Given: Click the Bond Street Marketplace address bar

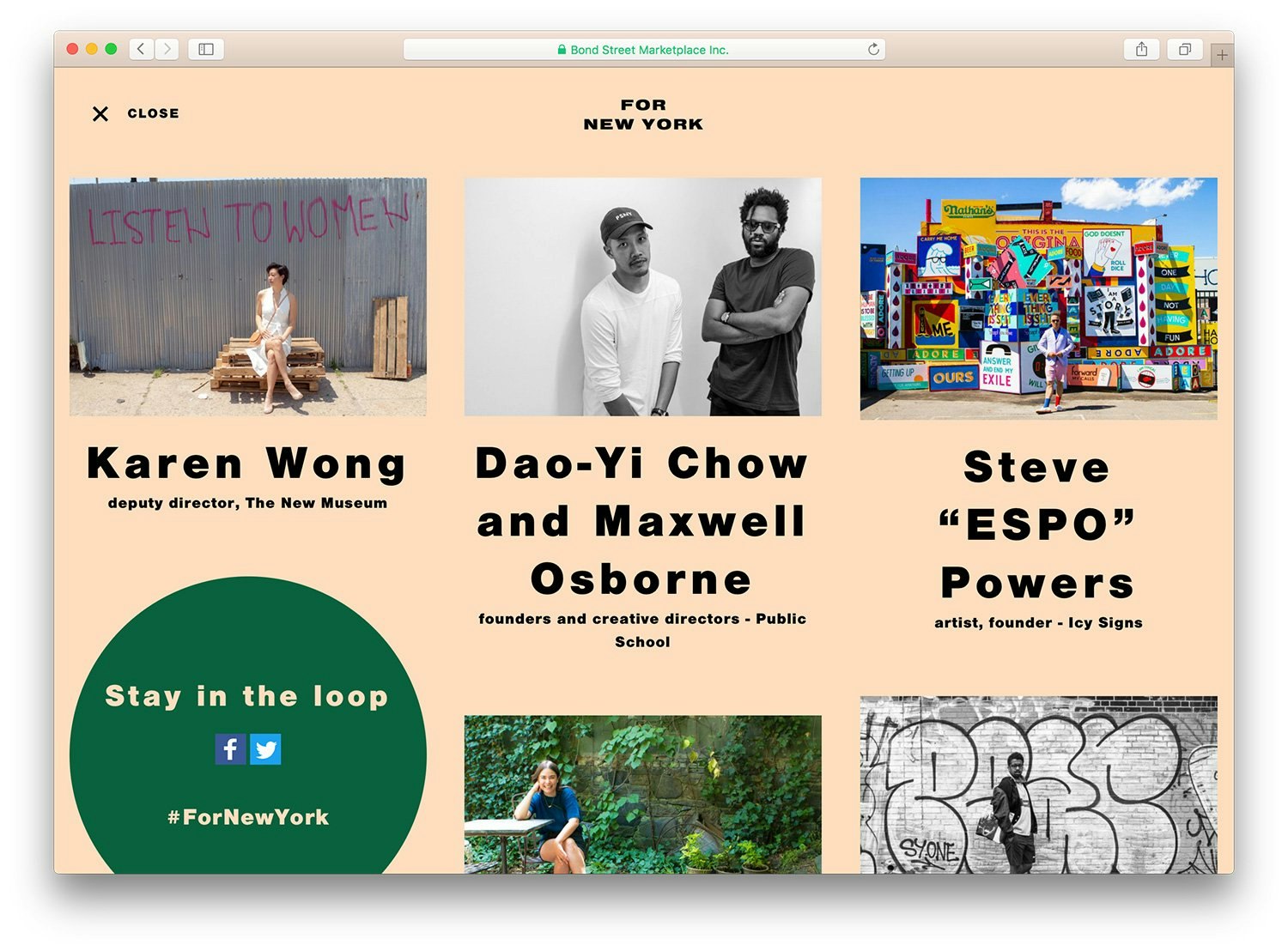Looking at the screenshot, I should [644, 50].
